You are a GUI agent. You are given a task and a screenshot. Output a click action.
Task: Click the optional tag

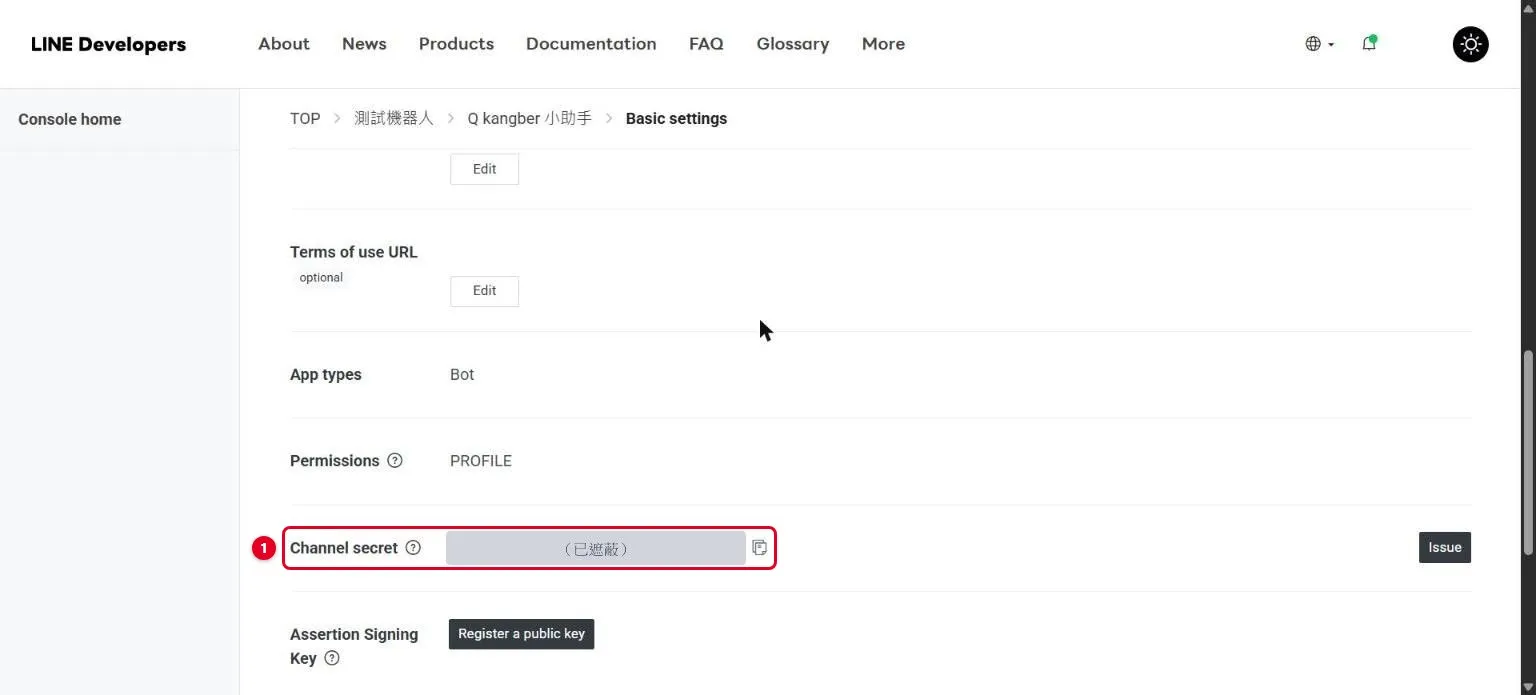pyautogui.click(x=321, y=278)
